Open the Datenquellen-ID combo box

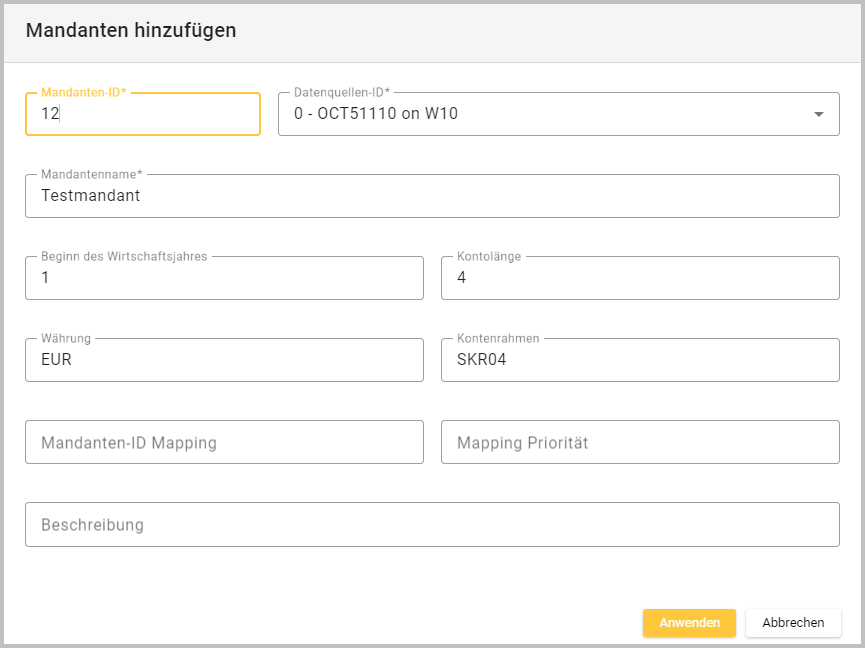[558, 114]
